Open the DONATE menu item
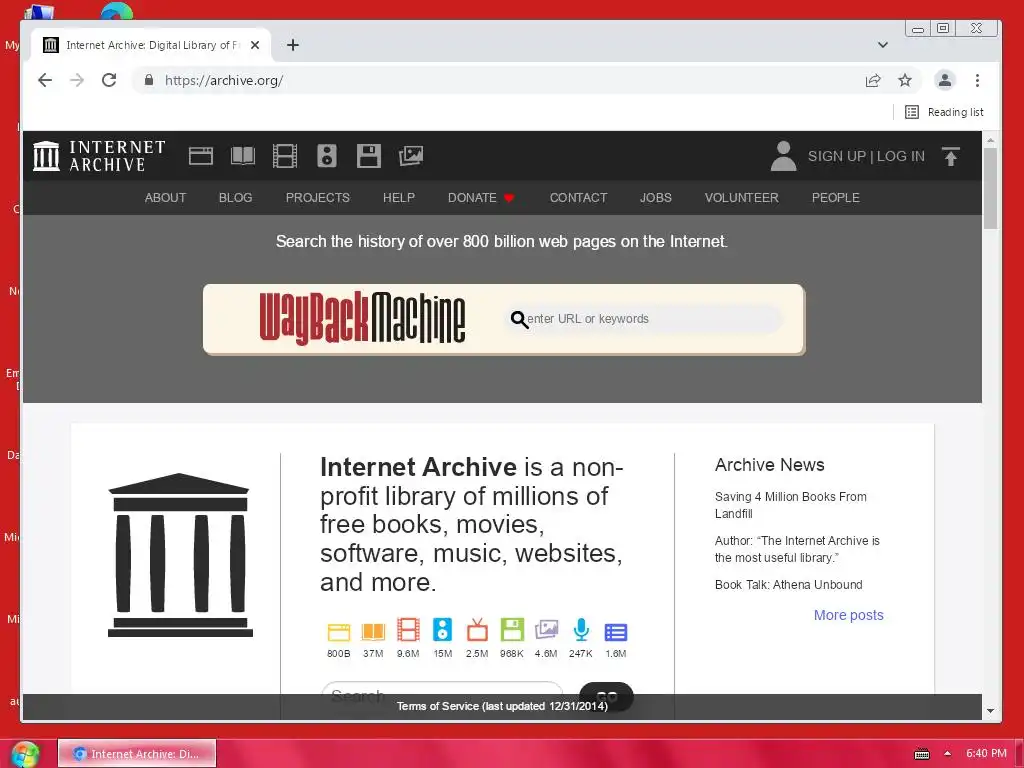 pyautogui.click(x=481, y=197)
